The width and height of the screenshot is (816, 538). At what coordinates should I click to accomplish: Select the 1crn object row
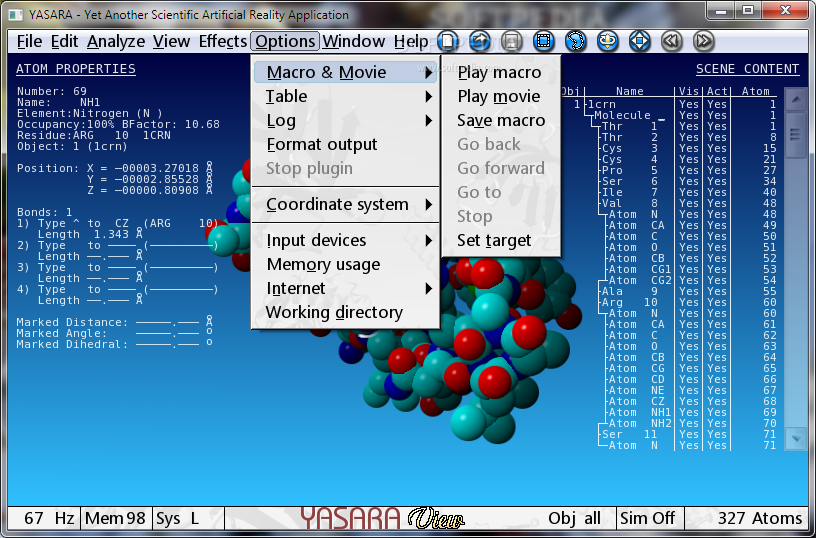click(x=676, y=104)
